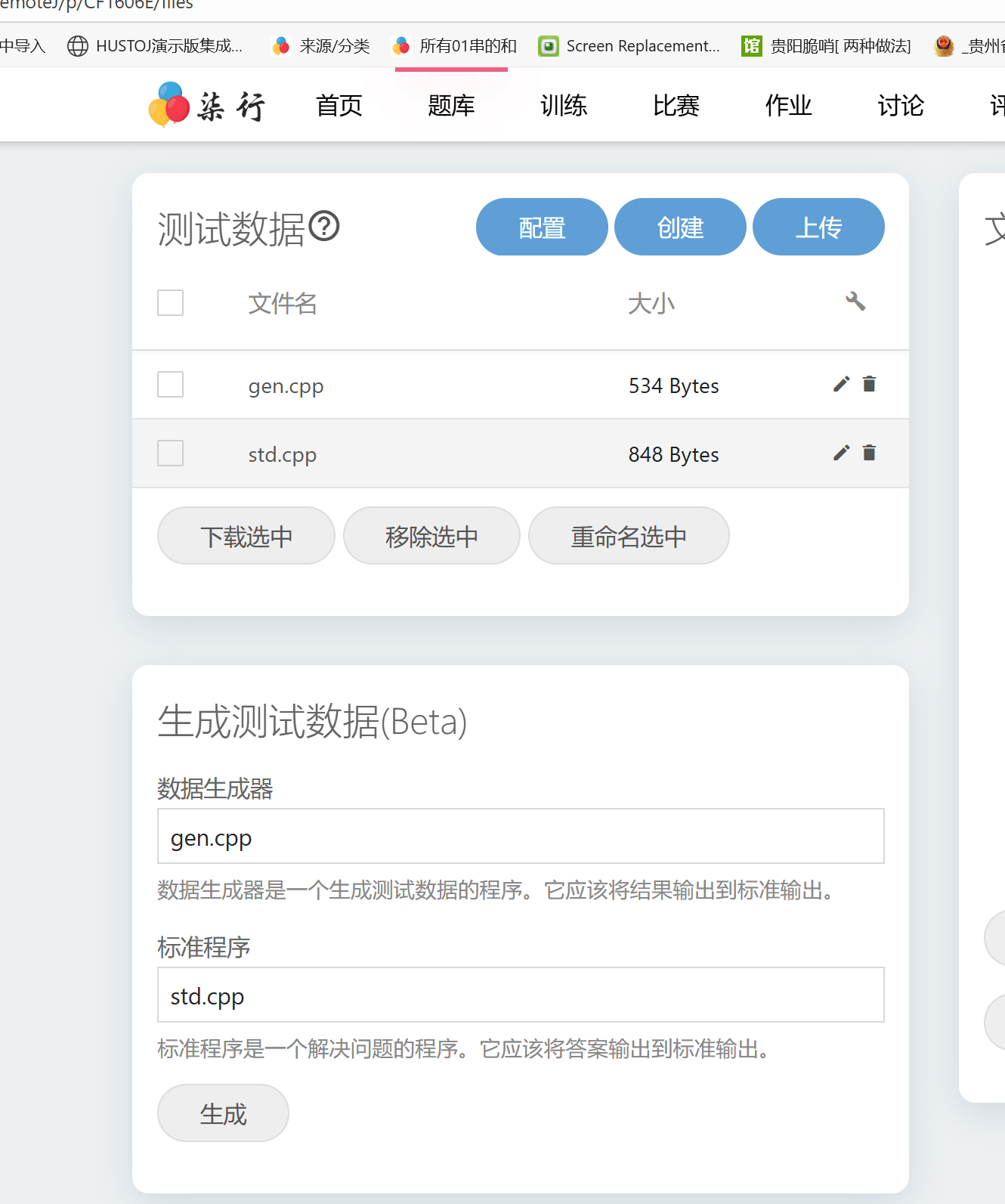The image size is (1005, 1204).
Task: Click the 上传 upload button
Action: (818, 227)
